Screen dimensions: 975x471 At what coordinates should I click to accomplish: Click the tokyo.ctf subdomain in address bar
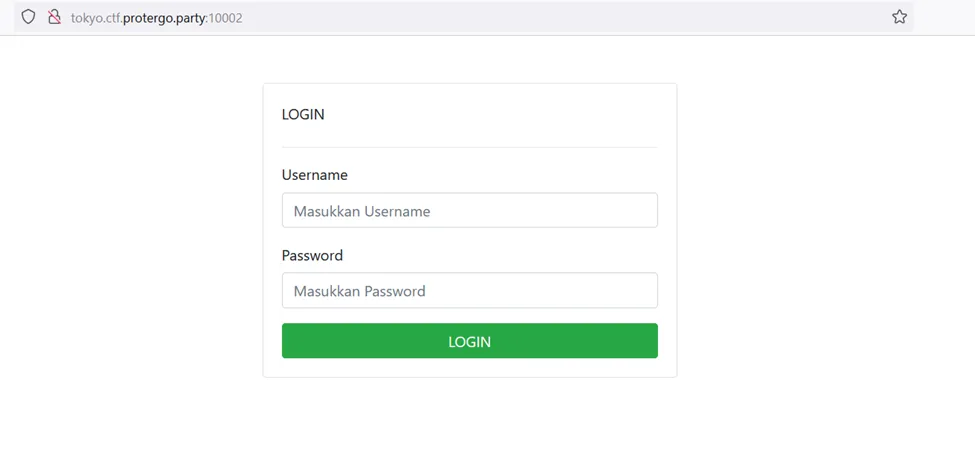point(94,18)
